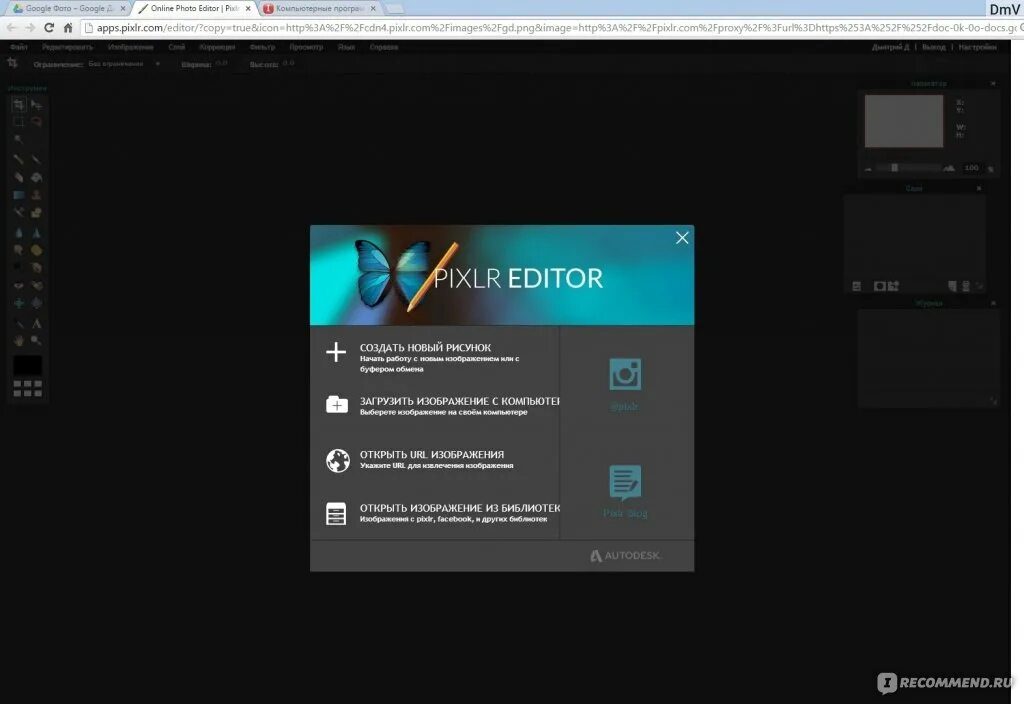Open the Коррекция menu
Screen dimensions: 1024x704
tap(217, 47)
